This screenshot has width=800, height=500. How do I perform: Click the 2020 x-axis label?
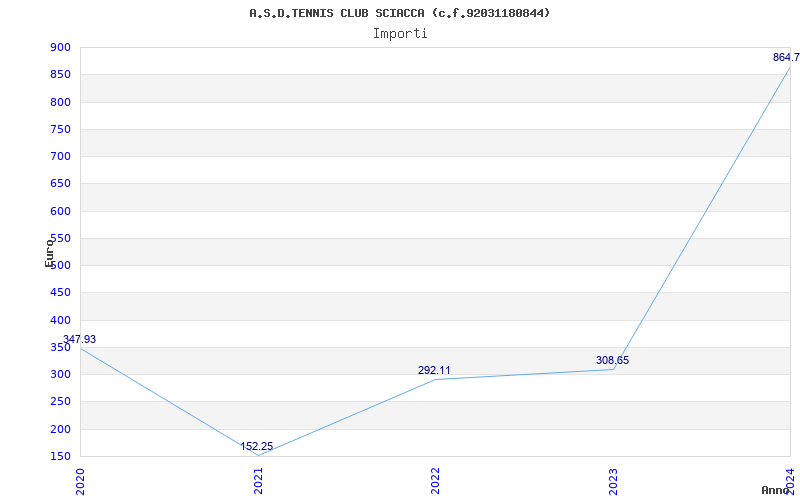(x=80, y=482)
